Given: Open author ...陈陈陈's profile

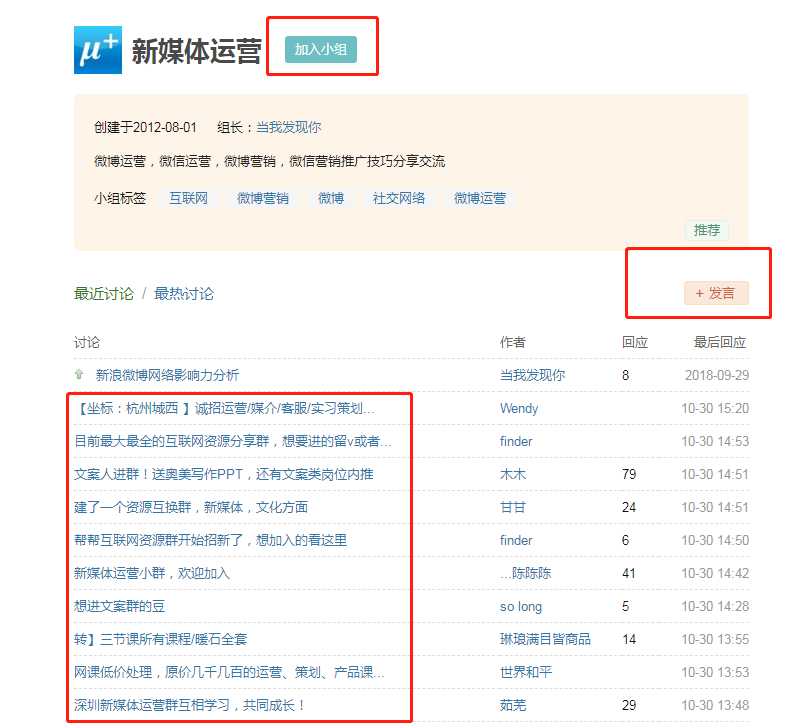Looking at the screenshot, I should click(526, 573).
